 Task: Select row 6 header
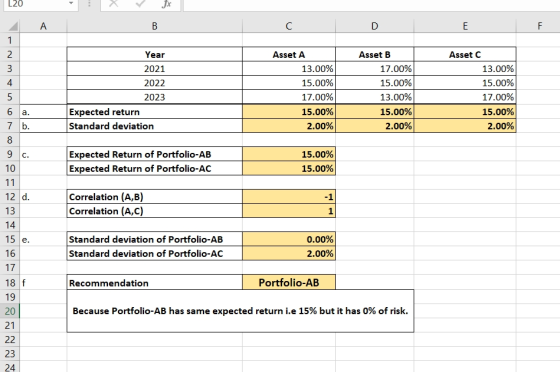10,111
